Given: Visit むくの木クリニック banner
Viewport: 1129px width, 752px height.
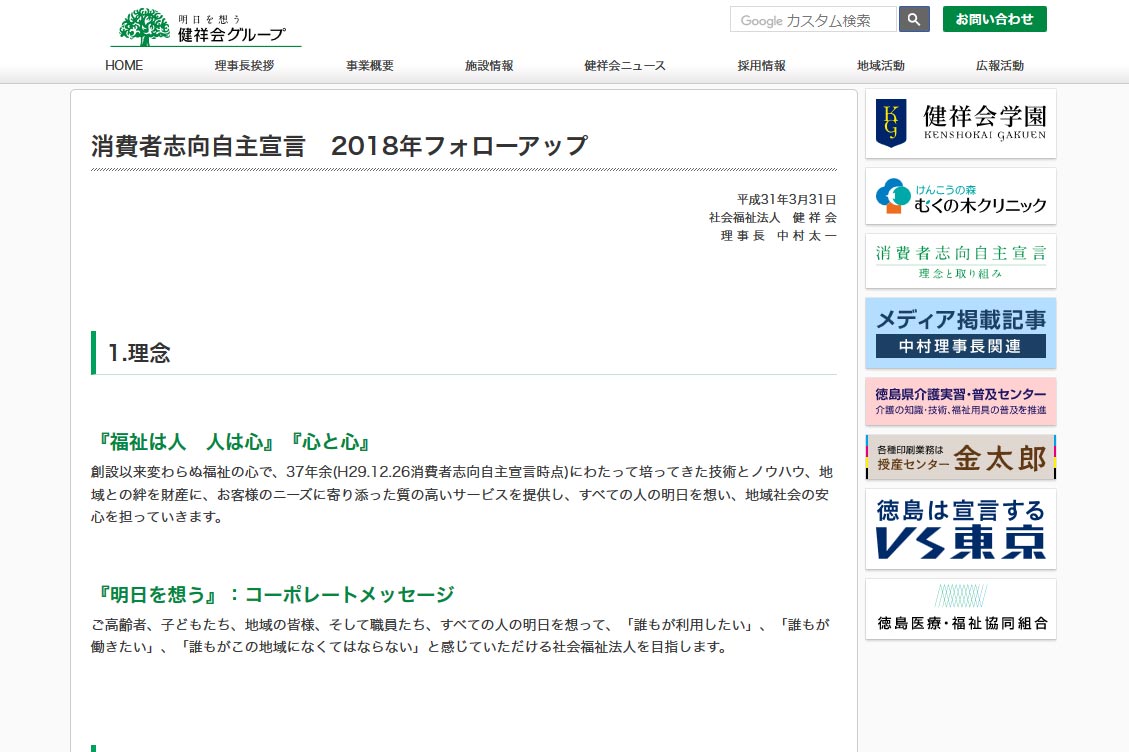Looking at the screenshot, I should tap(961, 196).
